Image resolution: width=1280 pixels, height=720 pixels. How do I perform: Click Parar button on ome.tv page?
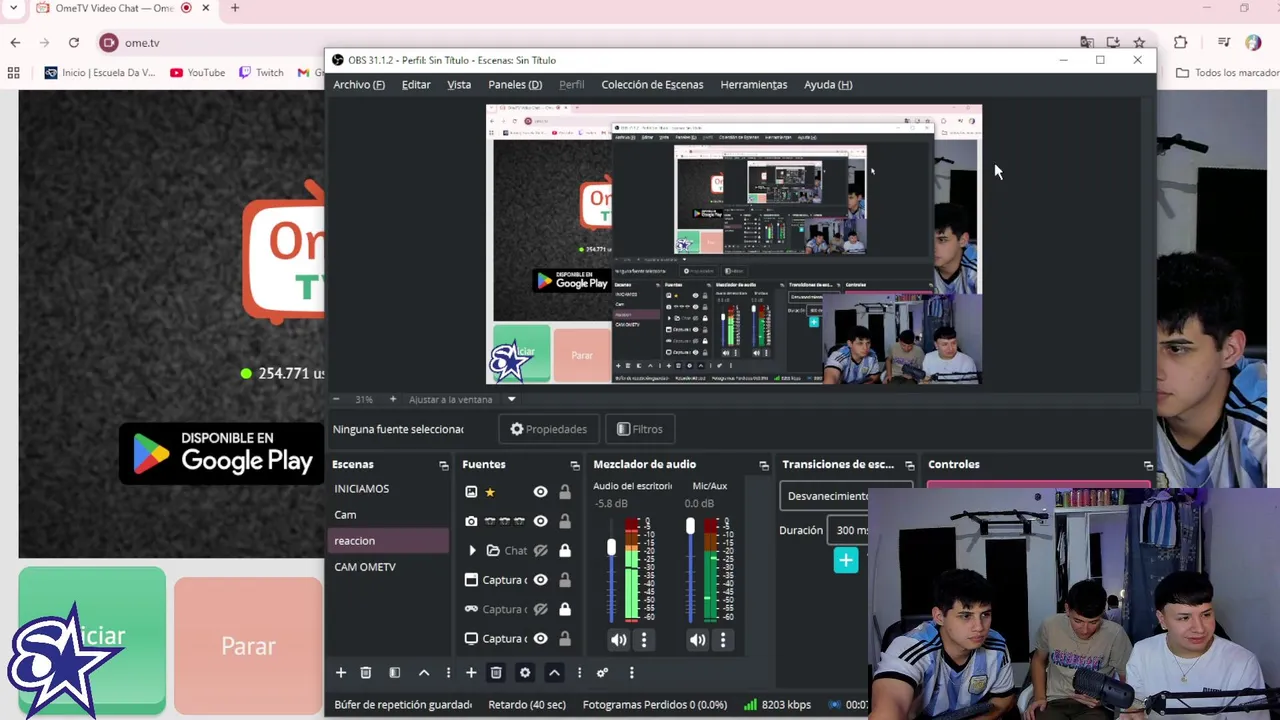(248, 646)
